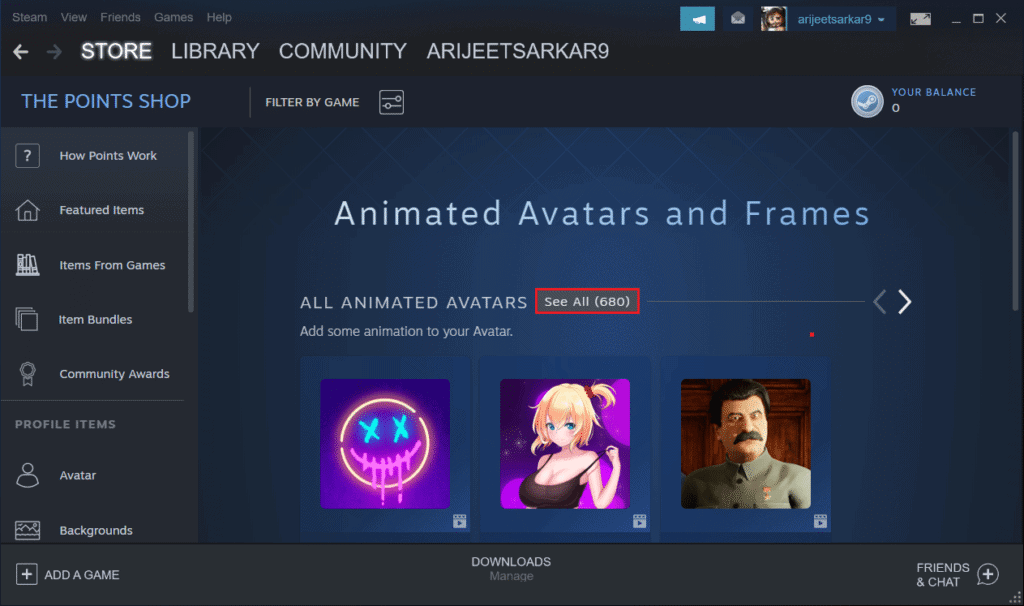Select the Featured Items home icon

[27, 210]
